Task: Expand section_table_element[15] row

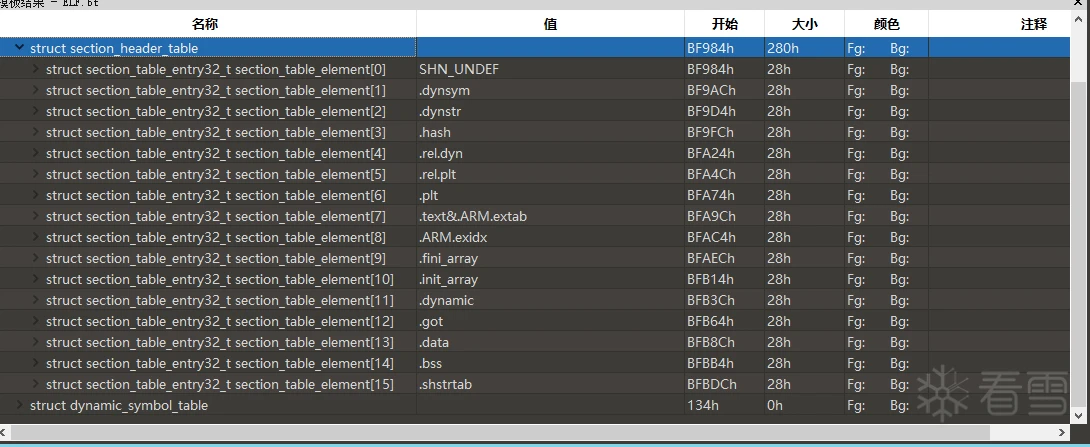Action: (x=36, y=384)
